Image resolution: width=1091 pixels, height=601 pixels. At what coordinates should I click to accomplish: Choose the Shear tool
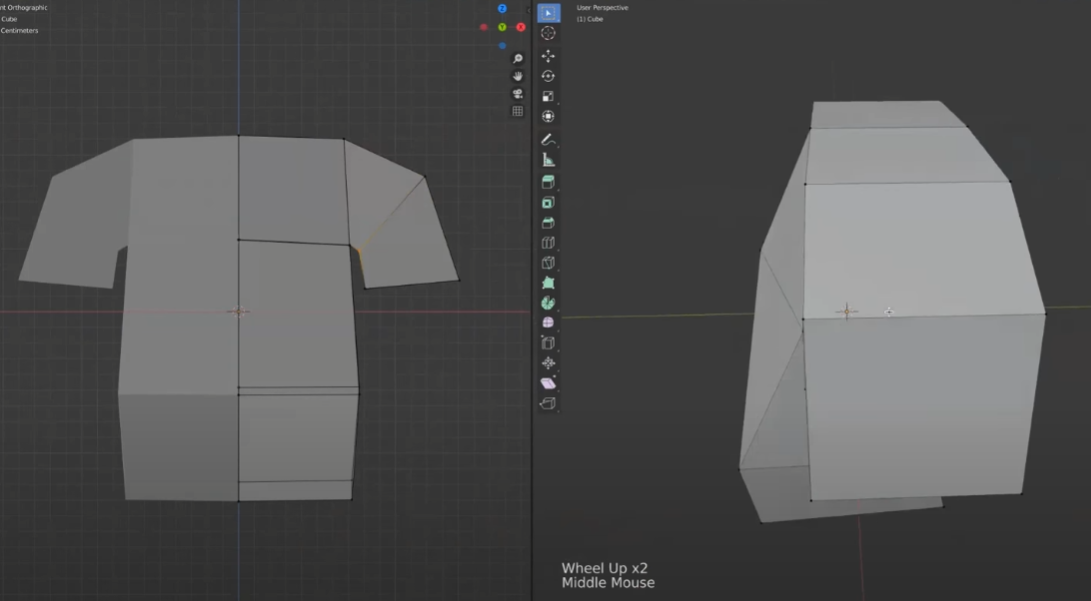click(548, 383)
